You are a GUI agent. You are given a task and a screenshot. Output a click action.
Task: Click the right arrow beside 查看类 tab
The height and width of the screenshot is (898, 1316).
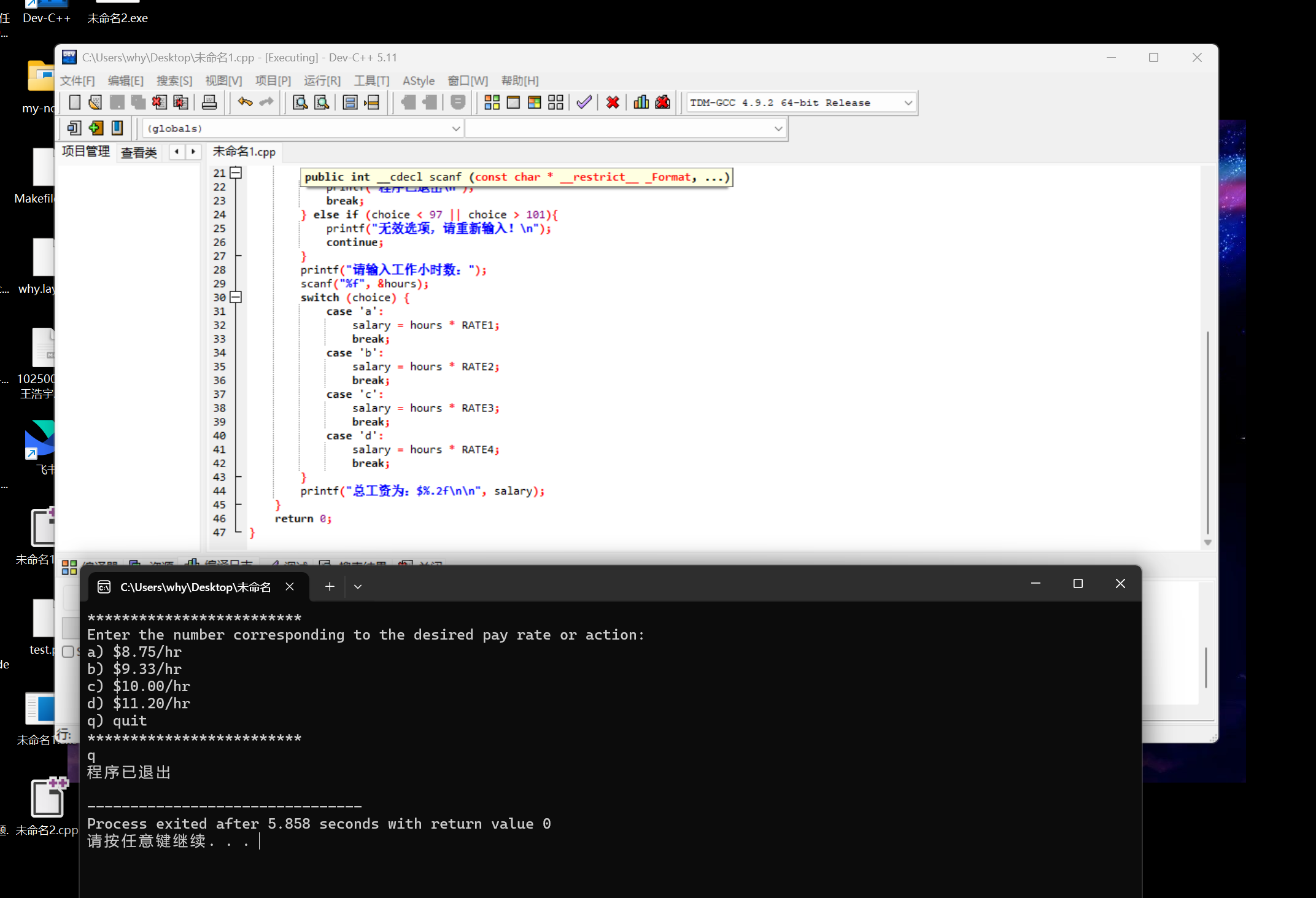193,152
